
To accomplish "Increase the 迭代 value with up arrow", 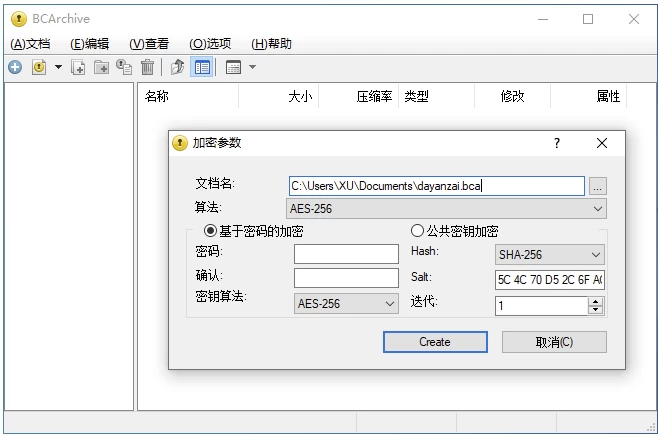I will click(x=596, y=301).
